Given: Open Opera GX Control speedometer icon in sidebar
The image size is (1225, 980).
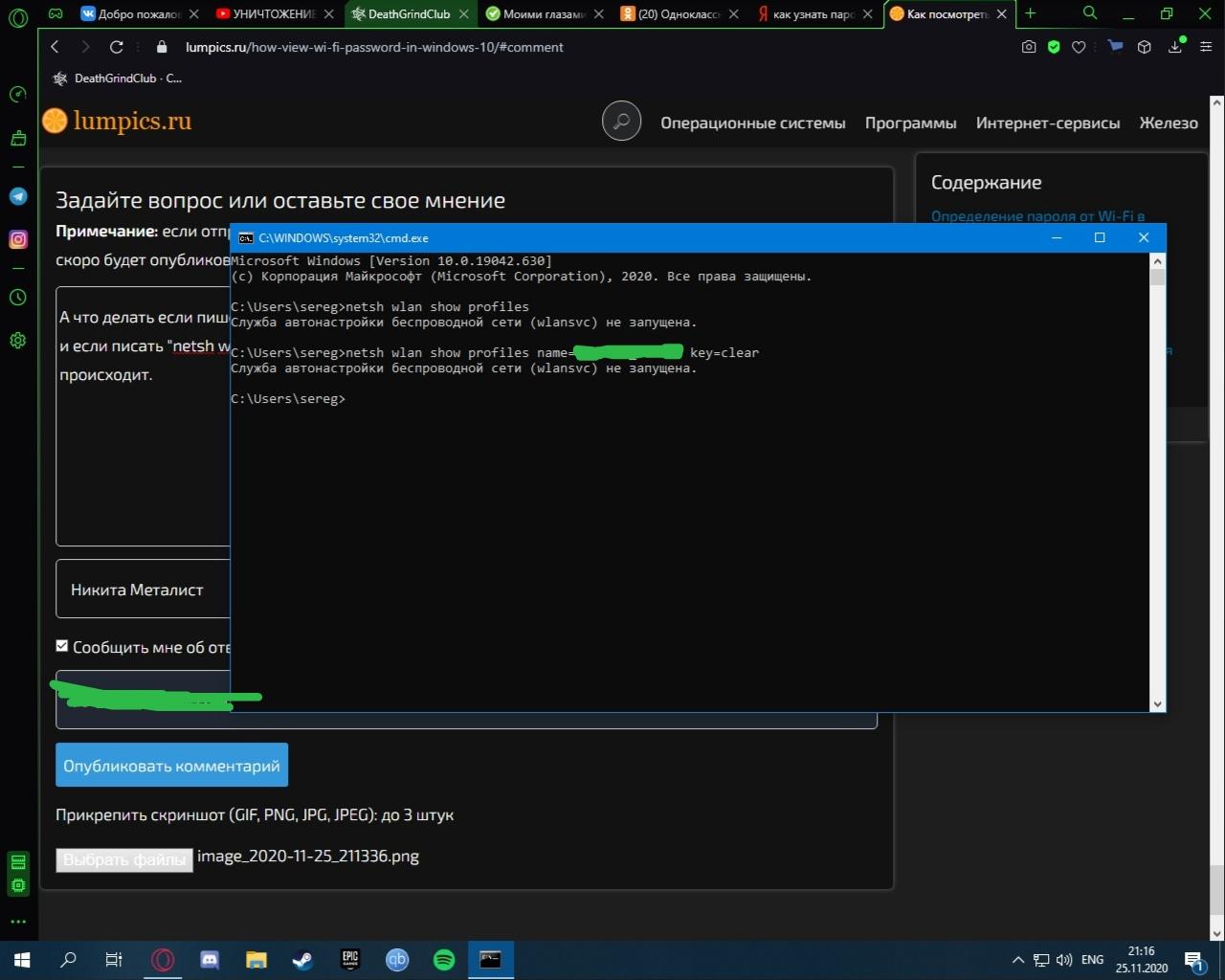Looking at the screenshot, I should click(x=17, y=94).
